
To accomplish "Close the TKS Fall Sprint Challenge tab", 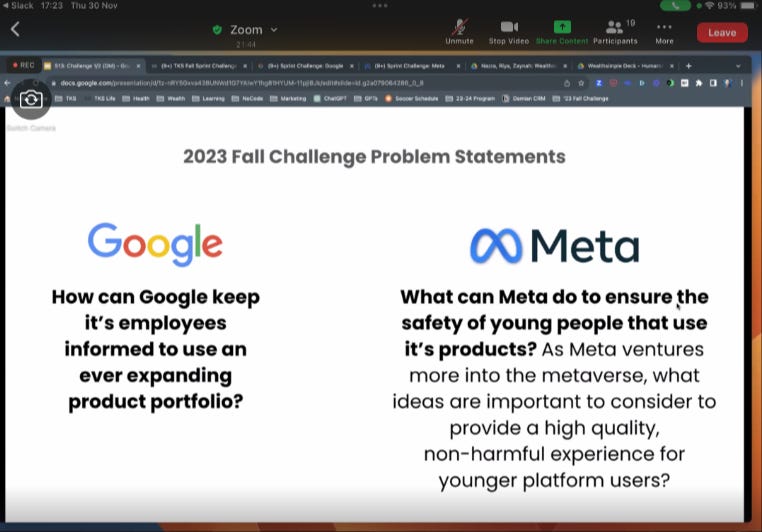I will pyautogui.click(x=245, y=66).
